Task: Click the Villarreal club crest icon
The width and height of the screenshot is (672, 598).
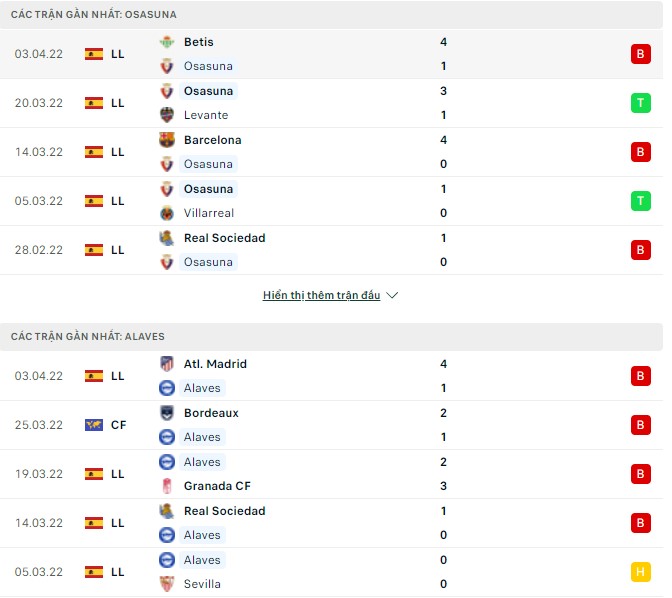Action: tap(167, 213)
